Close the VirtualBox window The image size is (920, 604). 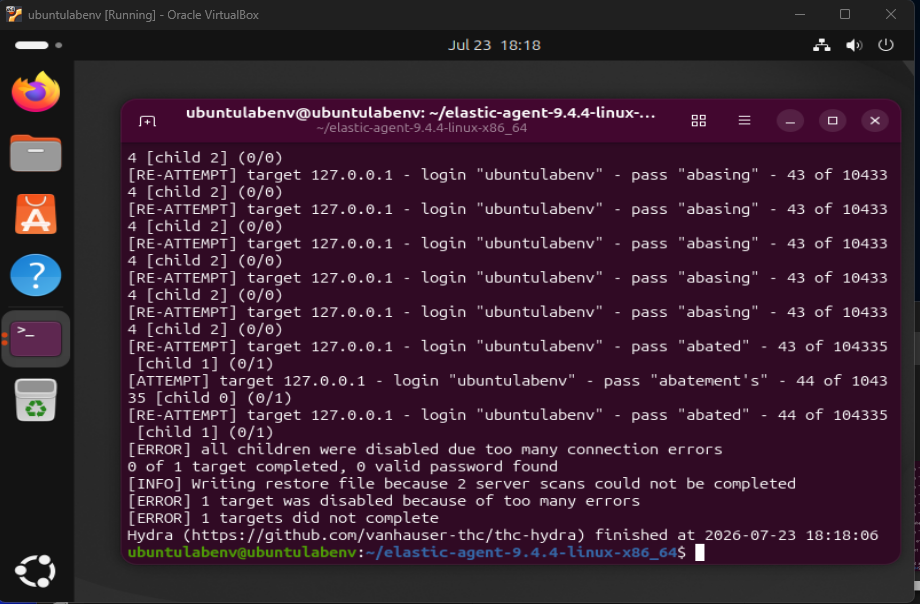coord(891,14)
